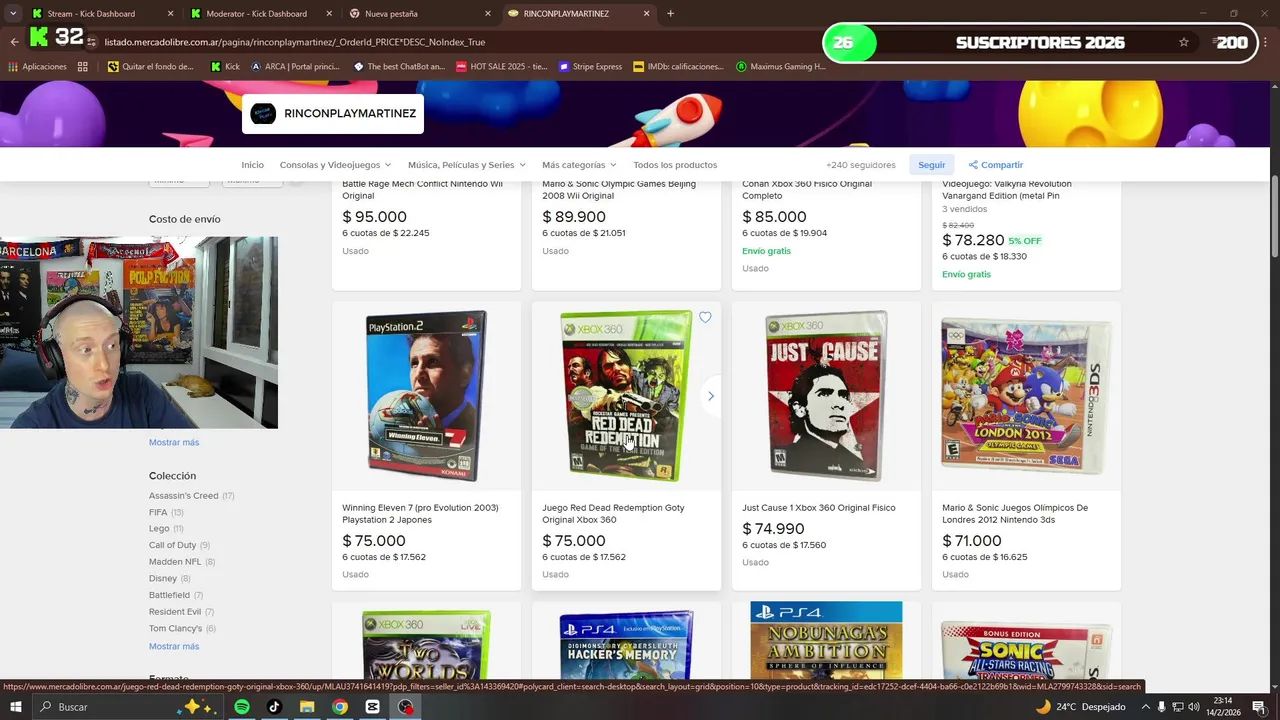Open Spotify from the taskbar
Image resolution: width=1280 pixels, height=720 pixels.
tap(242, 707)
